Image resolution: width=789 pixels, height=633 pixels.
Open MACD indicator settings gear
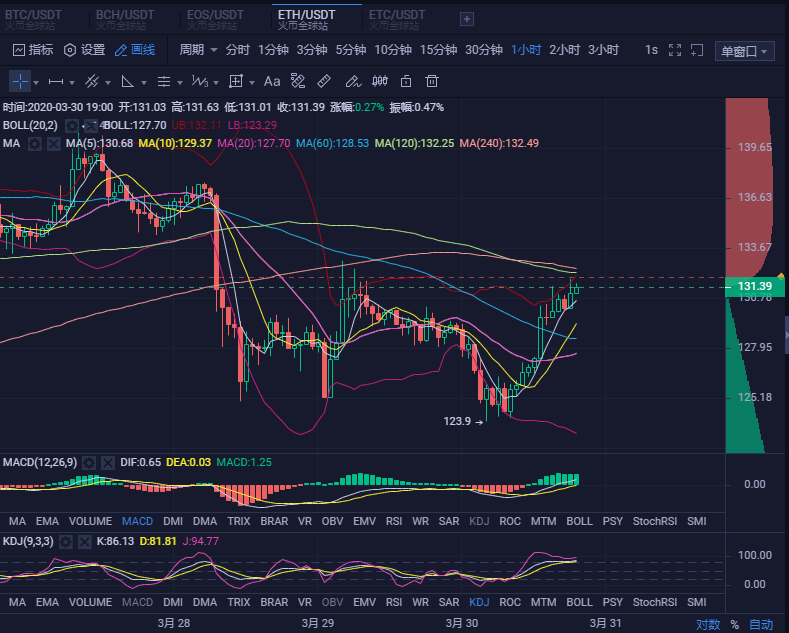pyautogui.click(x=89, y=462)
